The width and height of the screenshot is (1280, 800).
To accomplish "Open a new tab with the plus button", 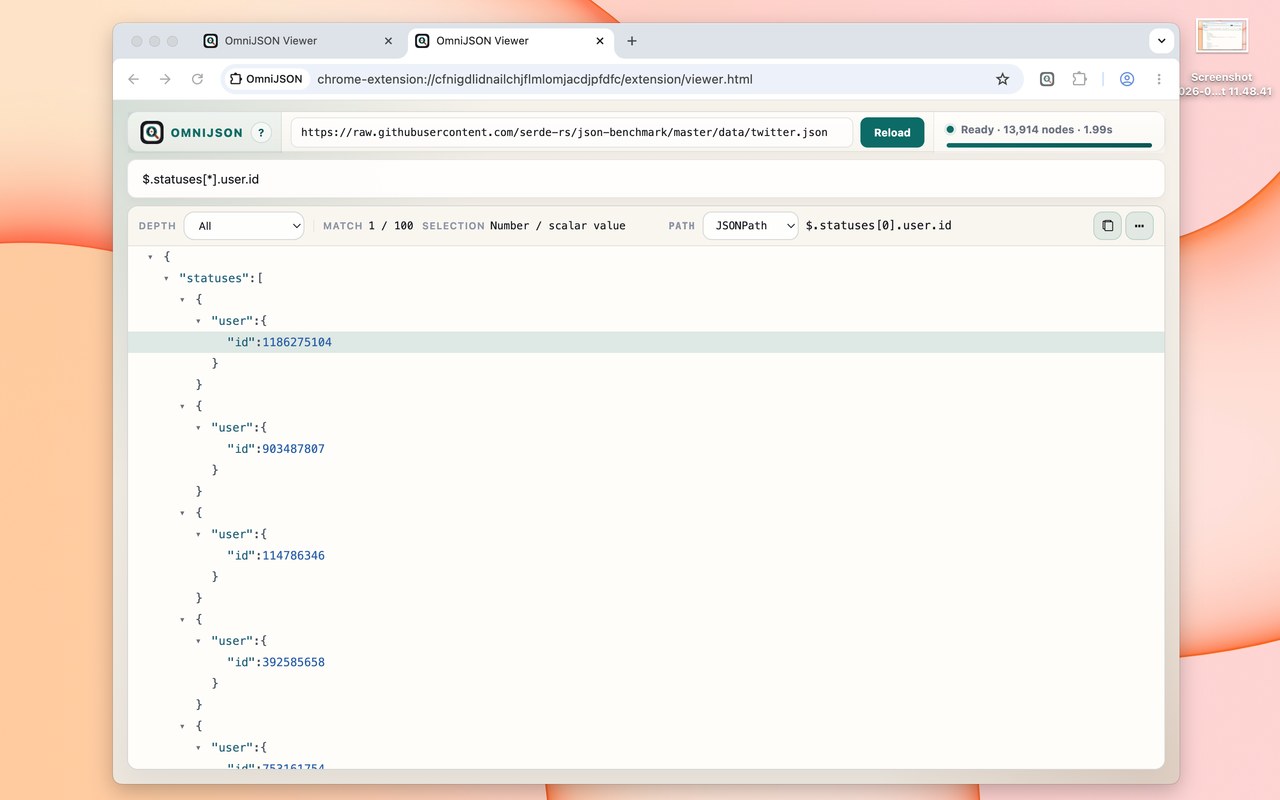I will point(632,41).
